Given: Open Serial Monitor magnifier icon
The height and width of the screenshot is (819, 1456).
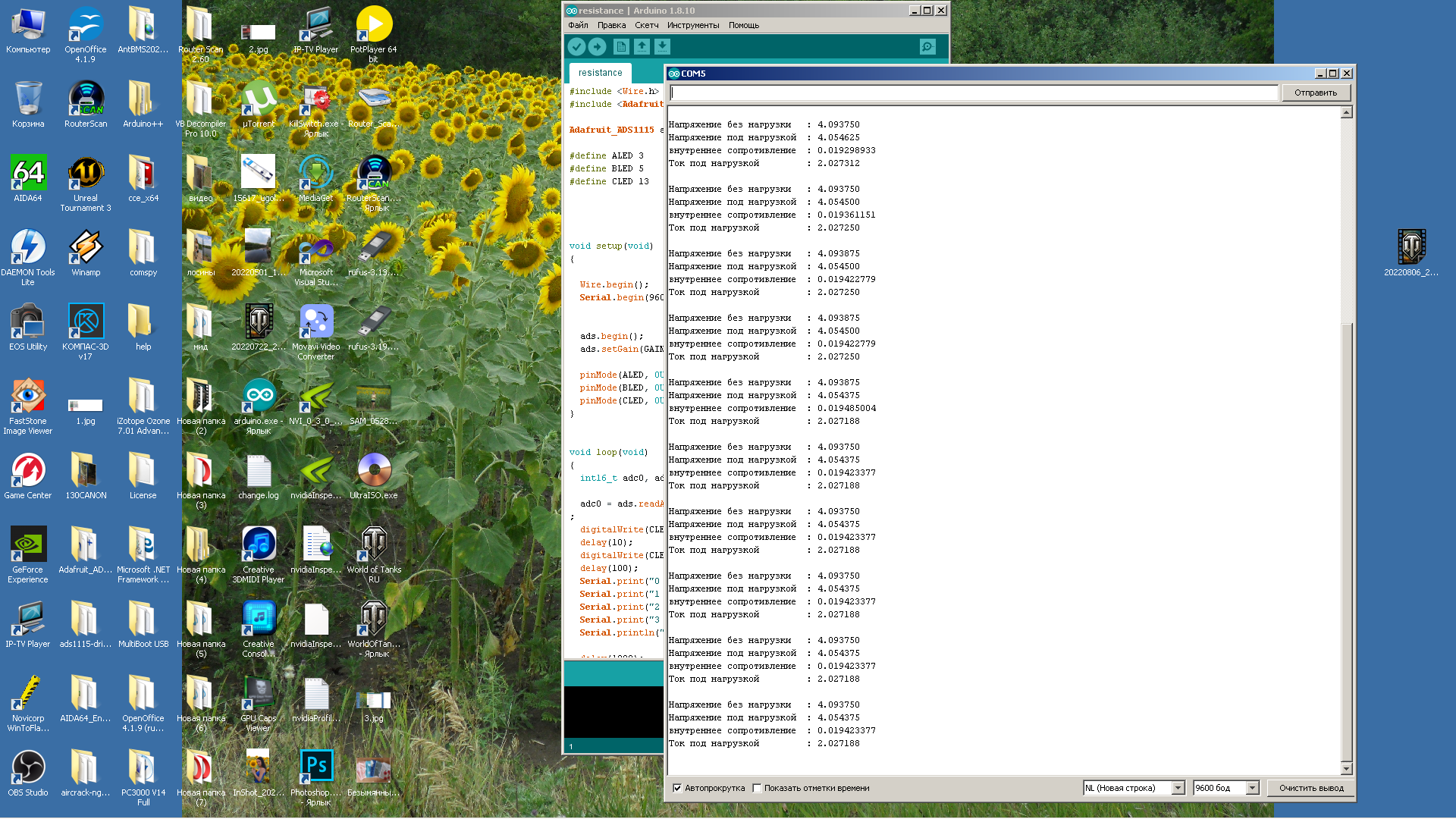Looking at the screenshot, I should (x=927, y=47).
